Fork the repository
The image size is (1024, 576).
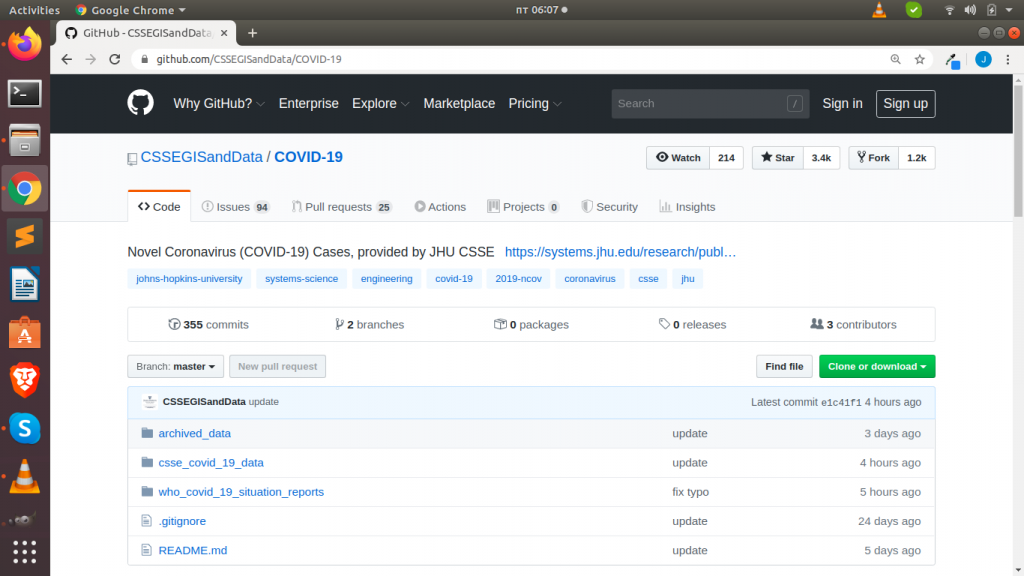[871, 157]
